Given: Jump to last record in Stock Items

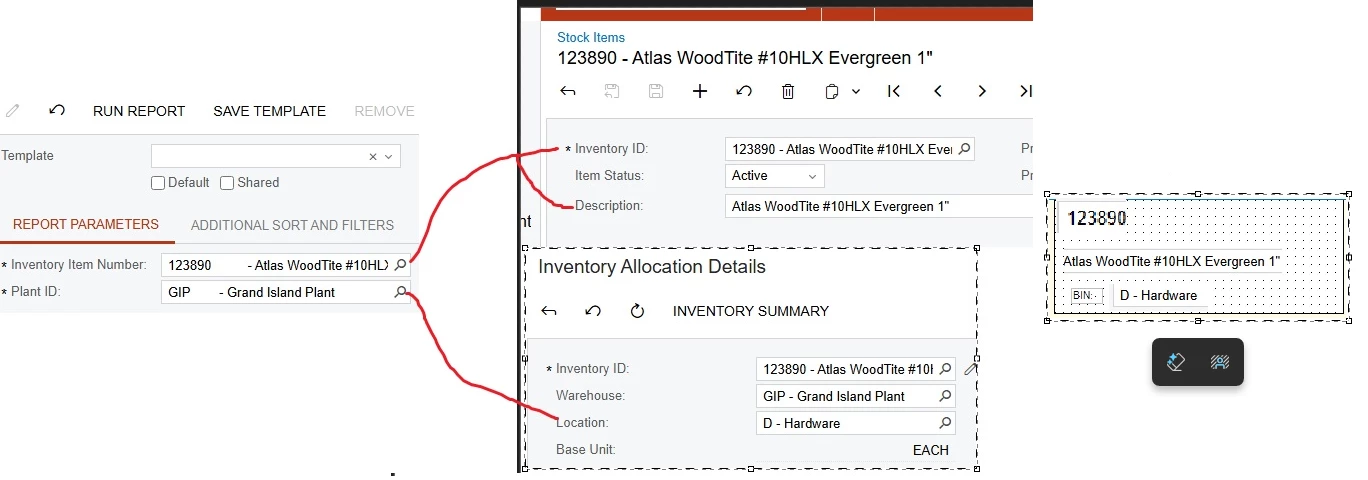Looking at the screenshot, I should click(1025, 91).
